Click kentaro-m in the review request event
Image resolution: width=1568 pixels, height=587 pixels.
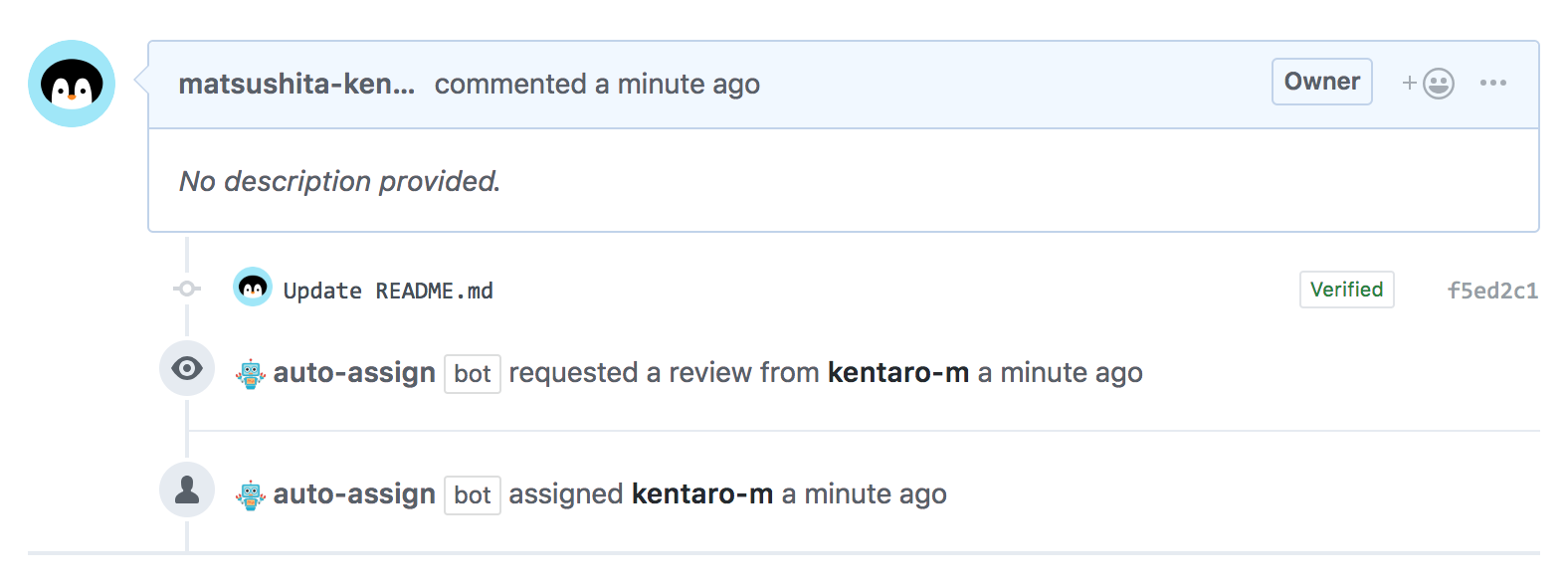click(897, 373)
